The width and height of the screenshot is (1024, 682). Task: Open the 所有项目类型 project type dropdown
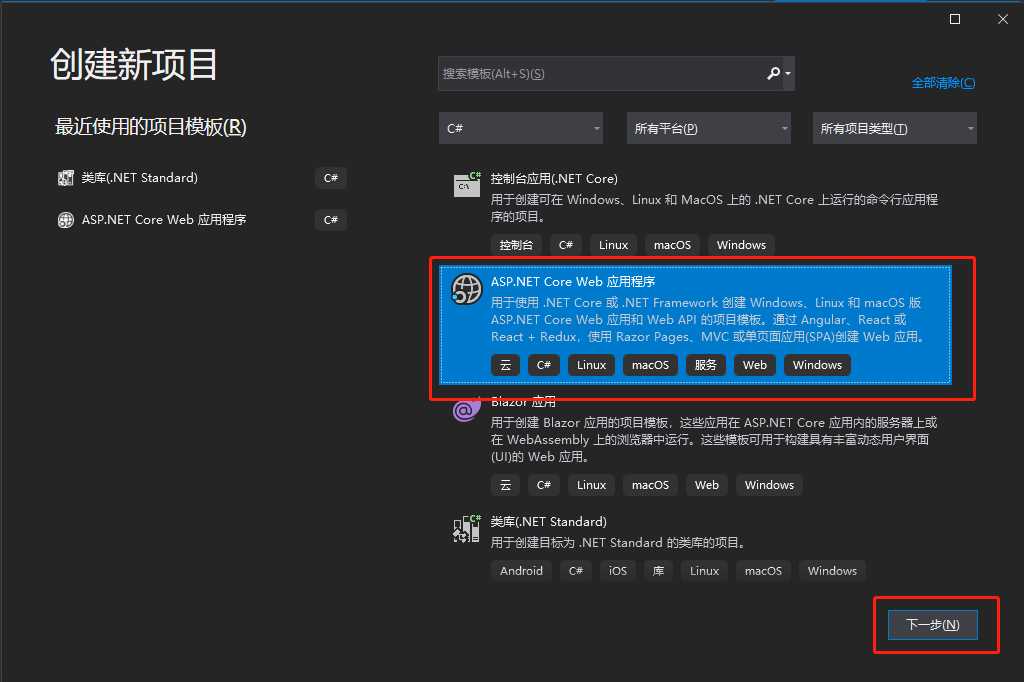click(895, 128)
